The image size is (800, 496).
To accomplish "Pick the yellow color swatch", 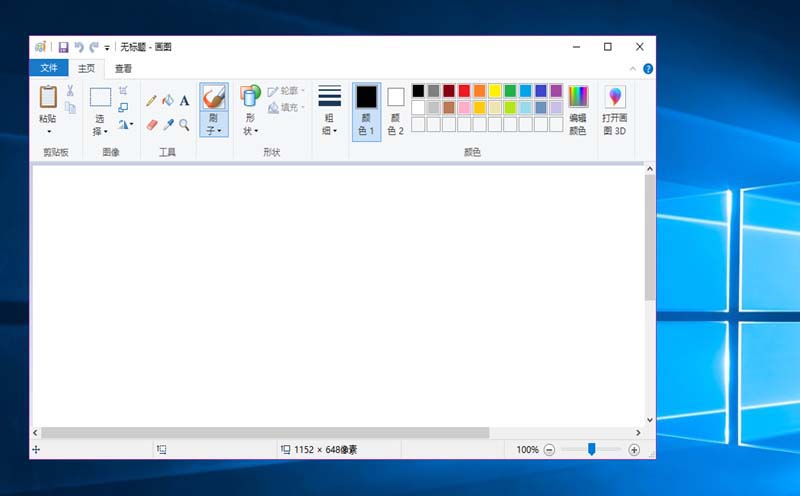I will coord(494,91).
